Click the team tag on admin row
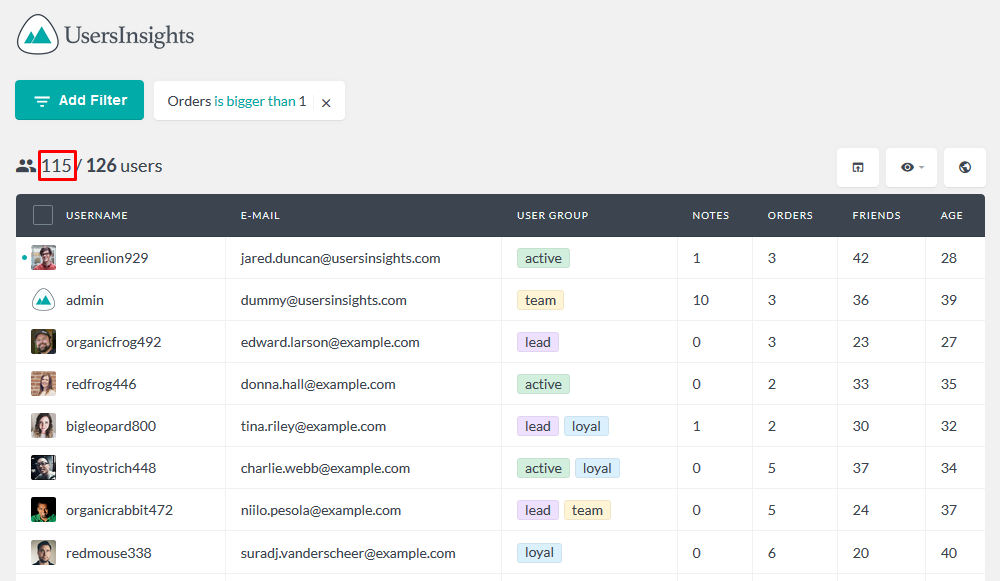Viewport: 1000px width, 581px height. [x=540, y=300]
